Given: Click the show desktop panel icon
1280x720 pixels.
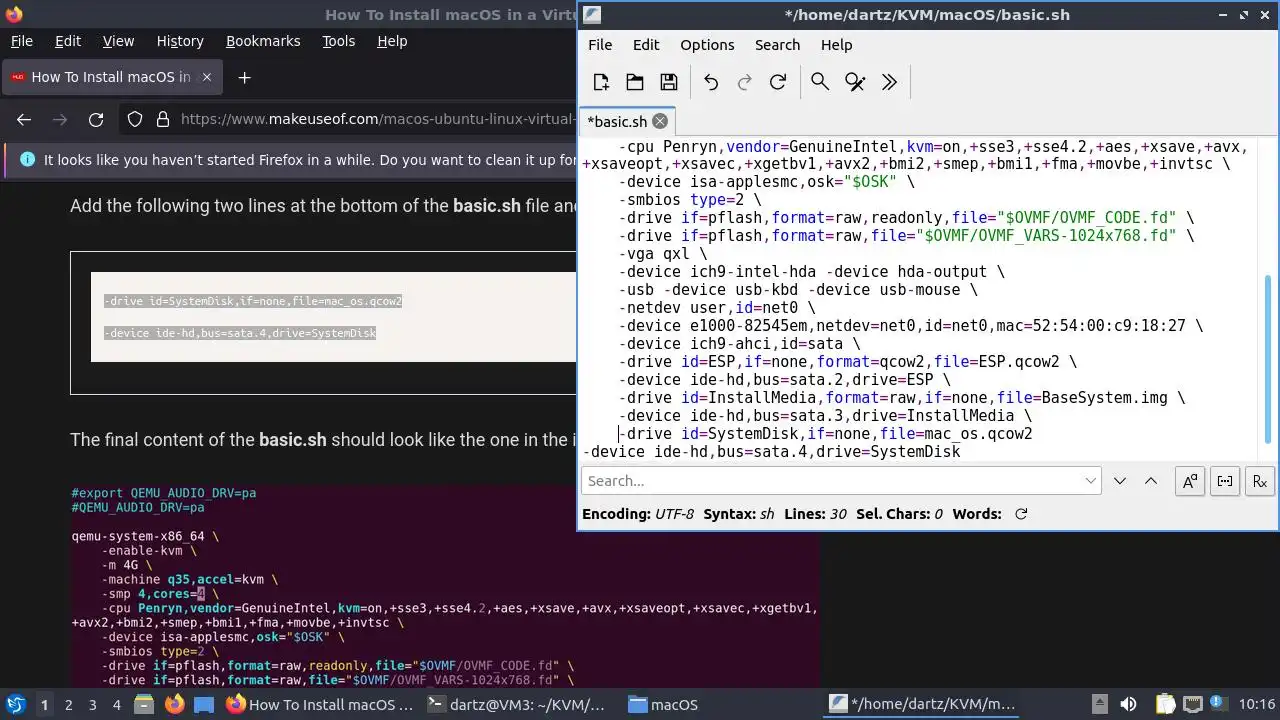Looking at the screenshot, I should point(204,705).
